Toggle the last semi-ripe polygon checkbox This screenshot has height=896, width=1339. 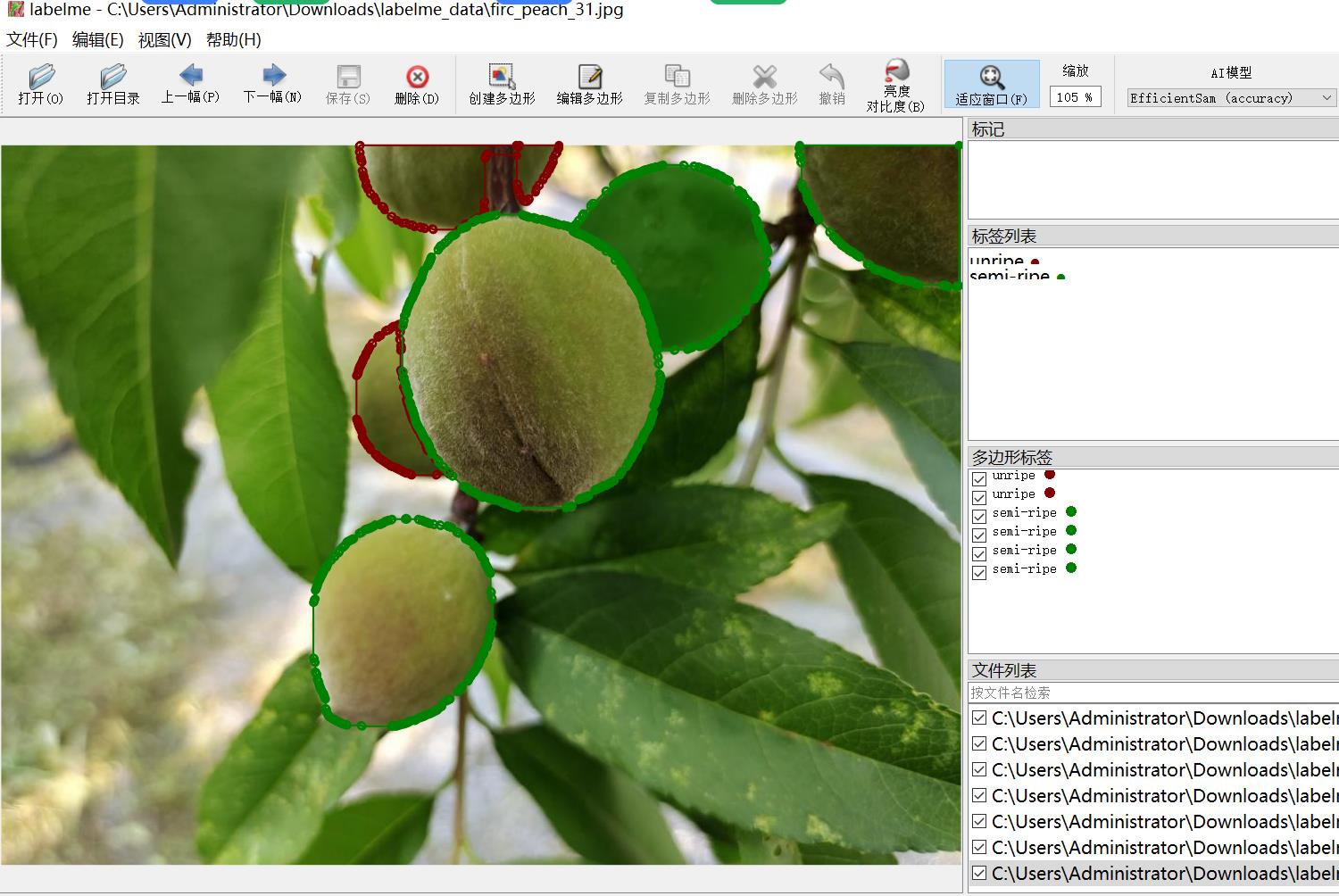coord(979,572)
